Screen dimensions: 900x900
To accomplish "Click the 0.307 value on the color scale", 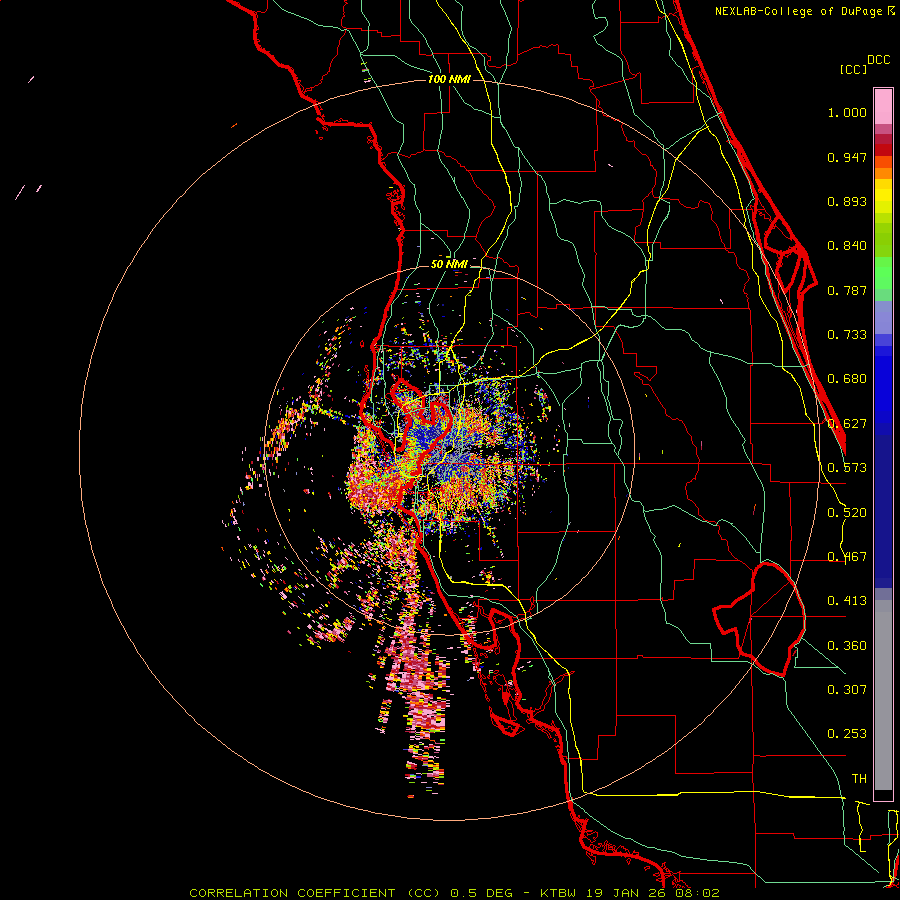I will [847, 689].
